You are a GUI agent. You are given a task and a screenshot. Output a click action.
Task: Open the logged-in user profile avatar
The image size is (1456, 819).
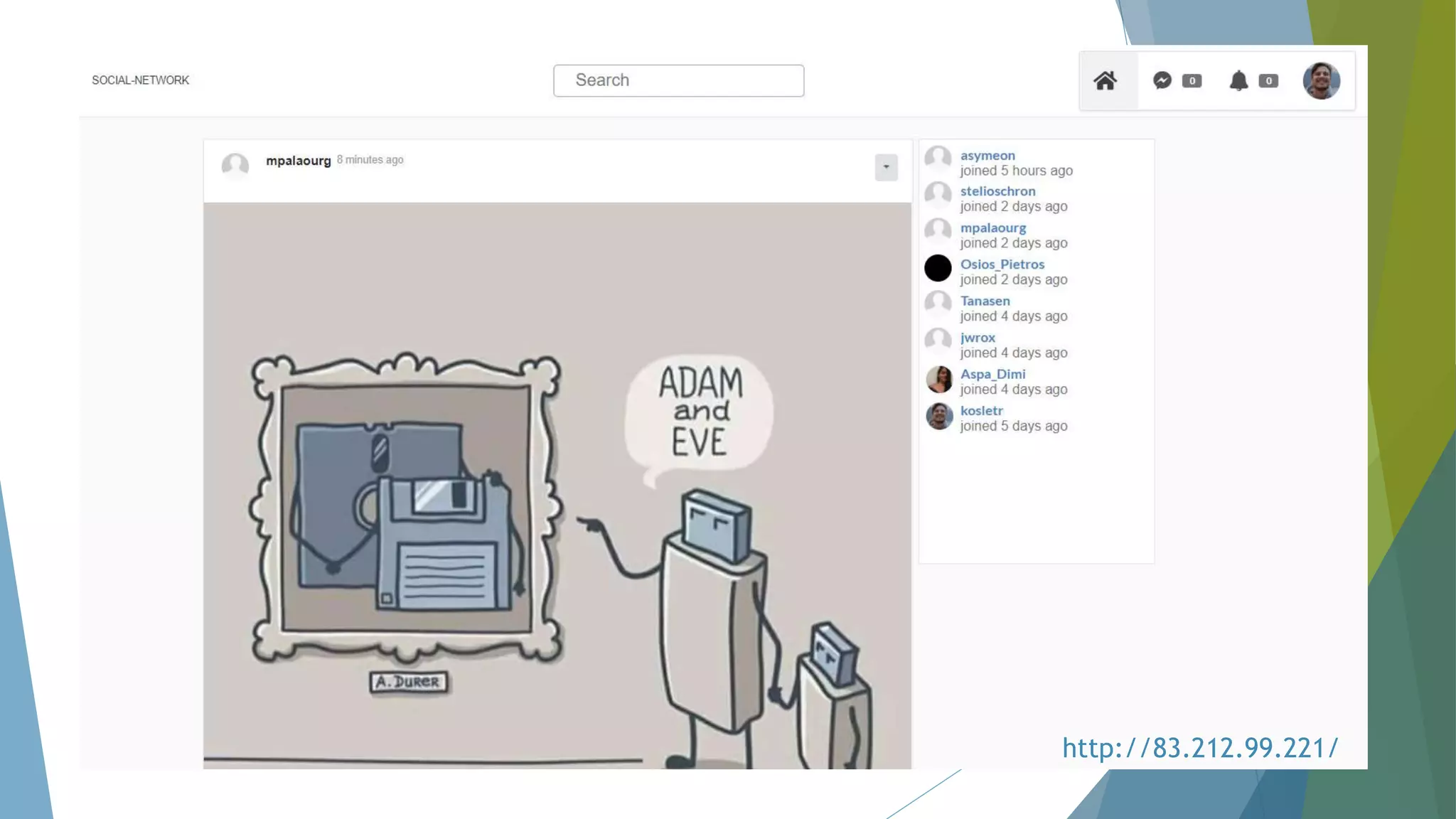(1321, 80)
